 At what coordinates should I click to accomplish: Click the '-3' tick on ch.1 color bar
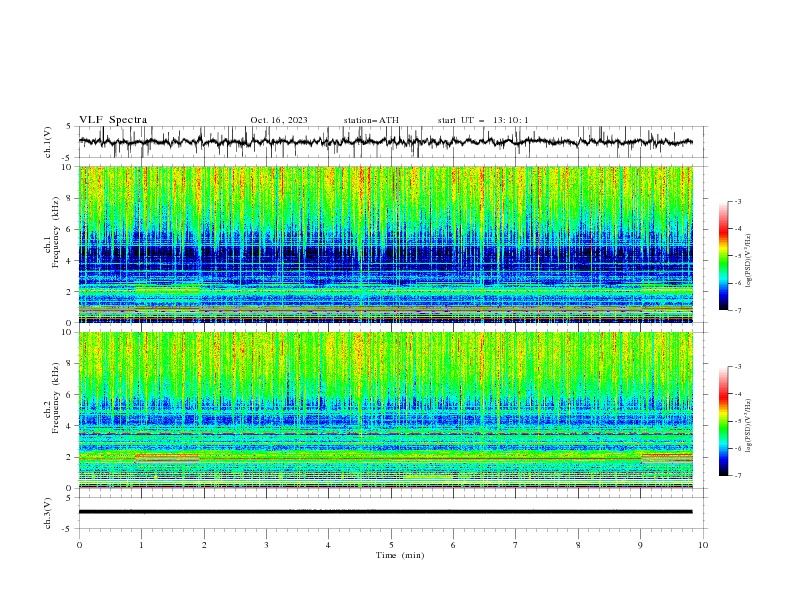click(x=738, y=201)
